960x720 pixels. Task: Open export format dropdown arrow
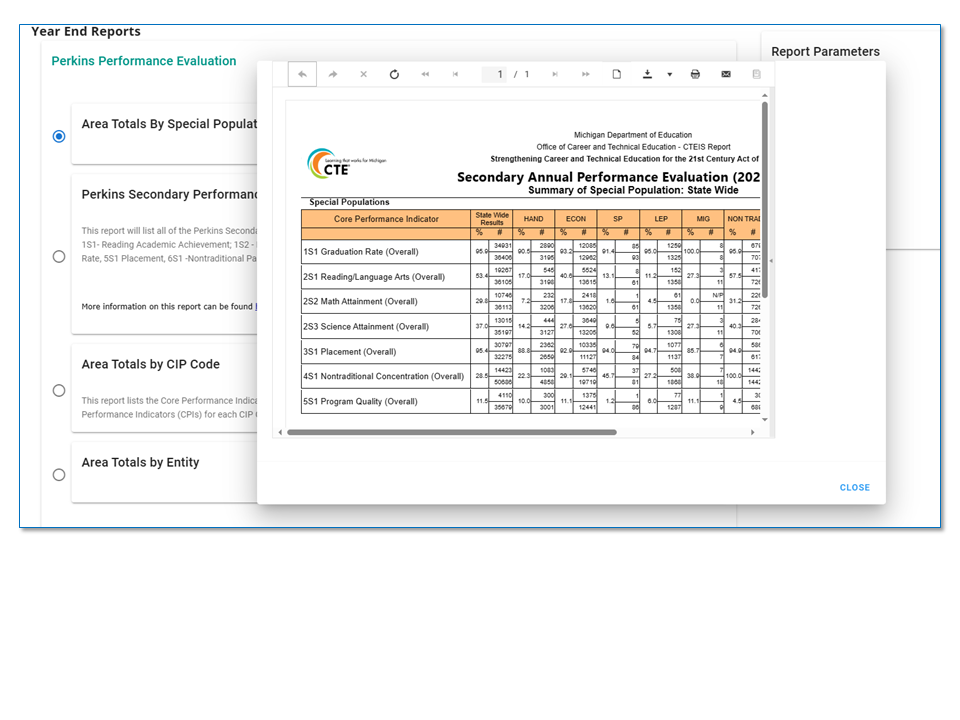(669, 74)
